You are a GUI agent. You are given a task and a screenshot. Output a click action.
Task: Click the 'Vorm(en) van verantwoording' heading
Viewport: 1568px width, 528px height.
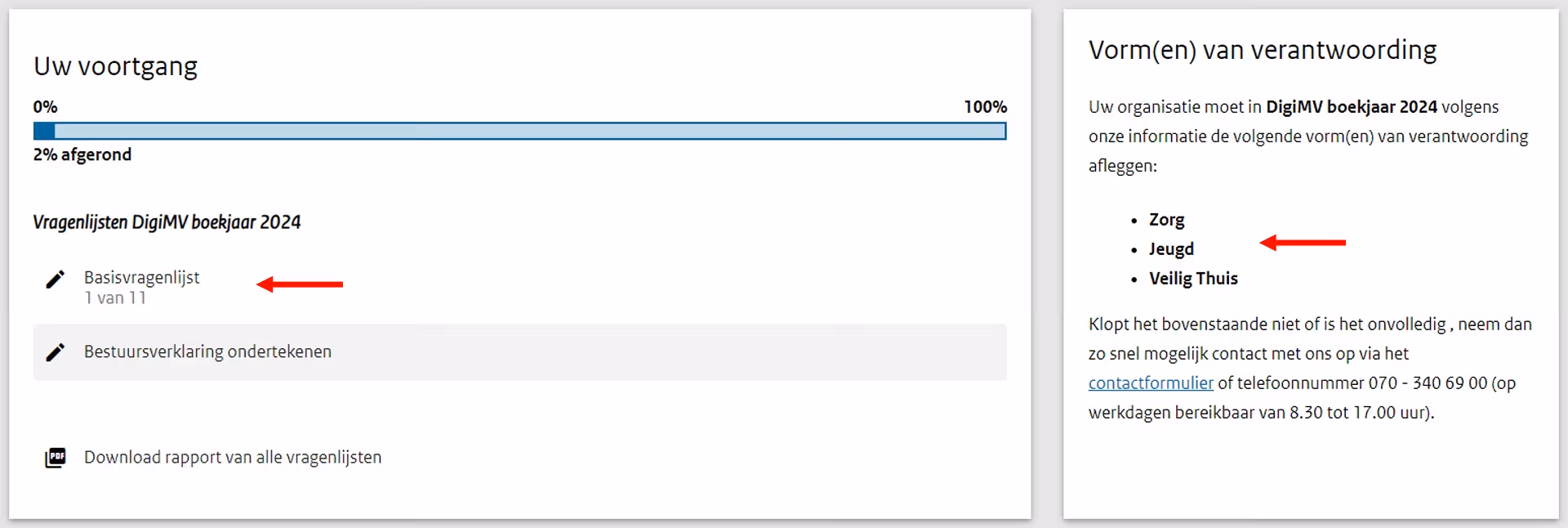click(1262, 51)
